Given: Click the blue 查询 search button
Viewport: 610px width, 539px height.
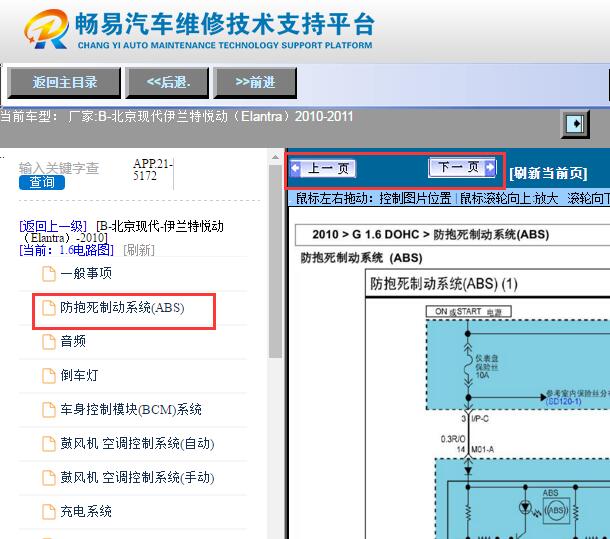Looking at the screenshot, I should [x=42, y=182].
